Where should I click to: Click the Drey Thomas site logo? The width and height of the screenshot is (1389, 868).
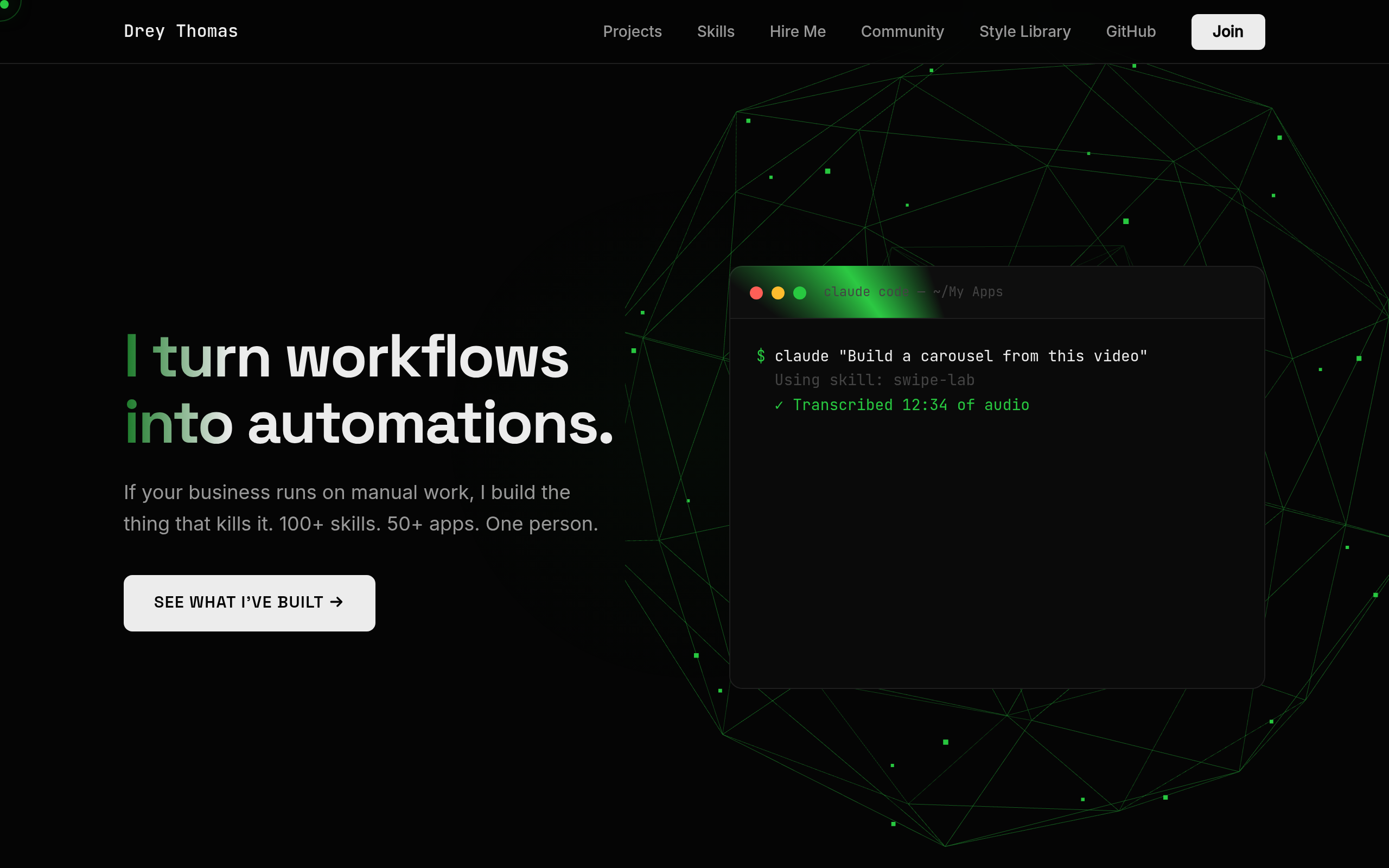tap(181, 31)
